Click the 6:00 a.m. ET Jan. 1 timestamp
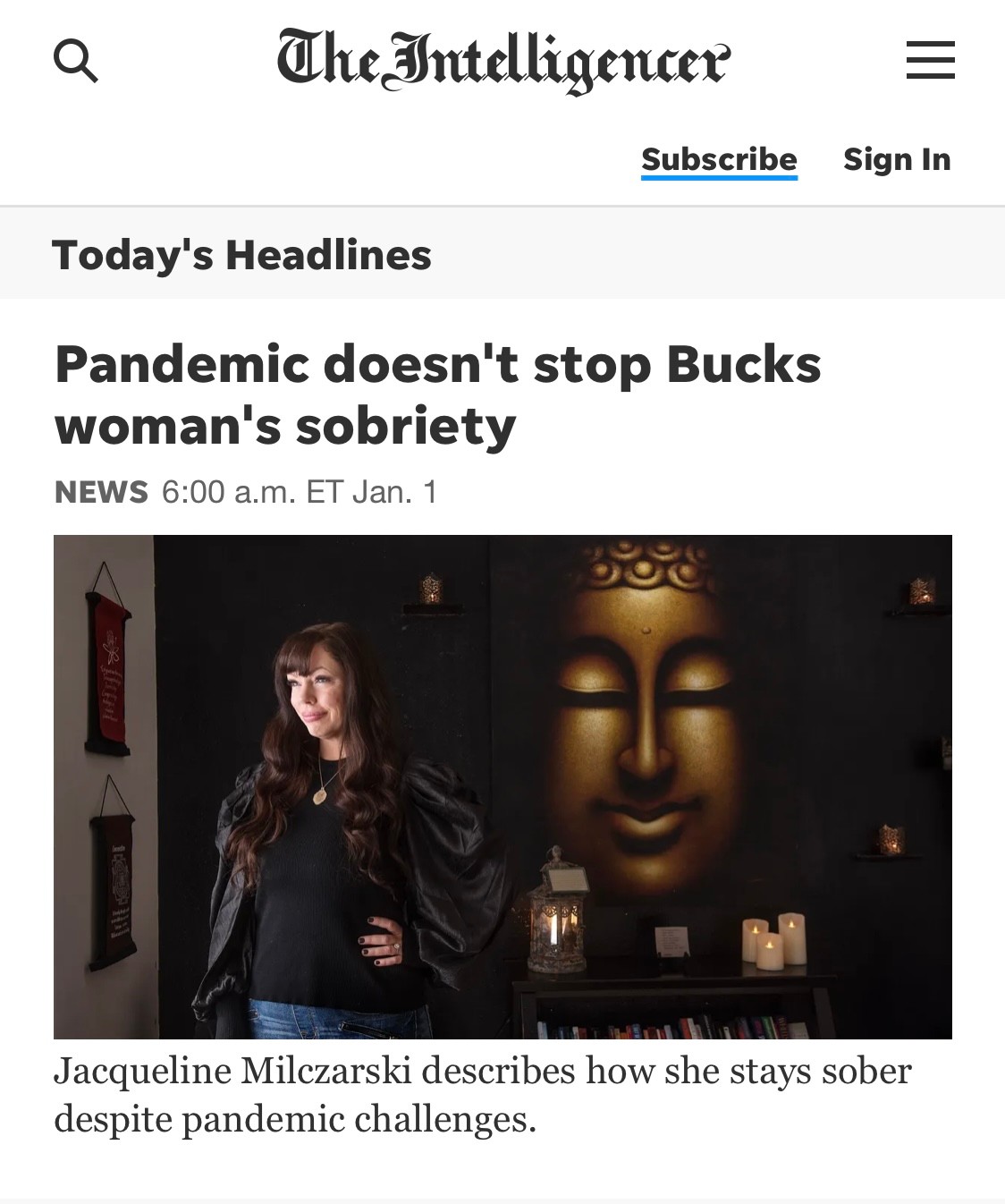1005x1204 pixels. pos(300,492)
